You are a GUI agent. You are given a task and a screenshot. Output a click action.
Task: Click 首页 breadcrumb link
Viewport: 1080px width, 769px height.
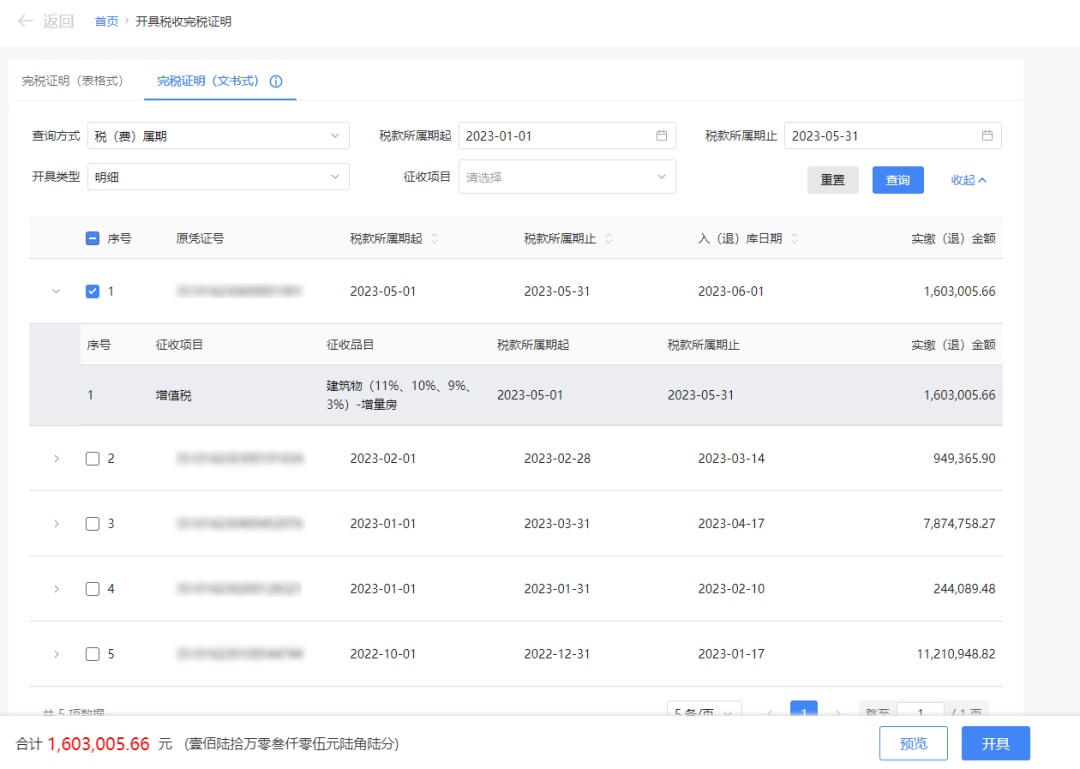[x=106, y=21]
